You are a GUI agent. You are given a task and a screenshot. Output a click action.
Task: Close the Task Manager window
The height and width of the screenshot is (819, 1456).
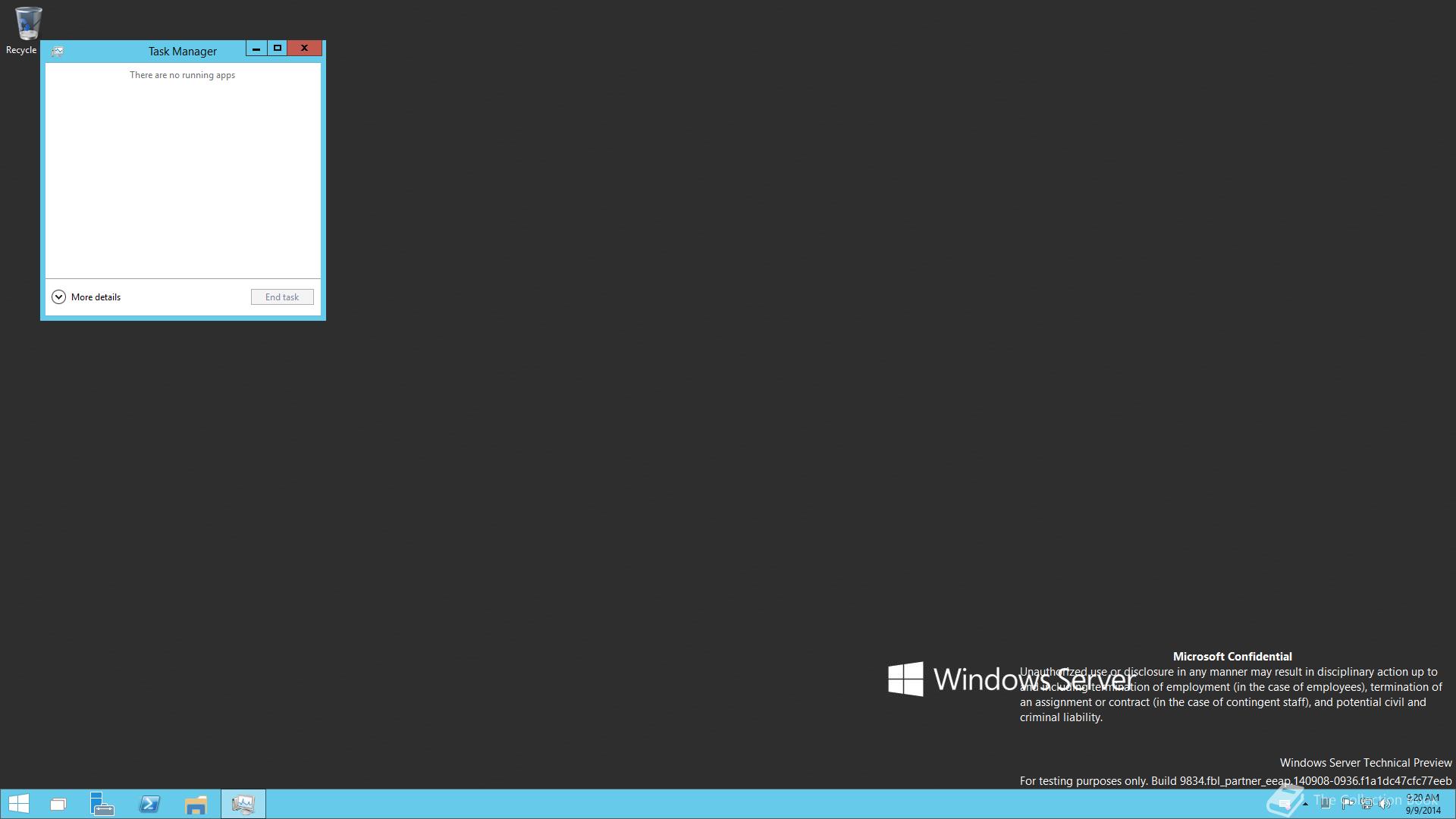305,49
